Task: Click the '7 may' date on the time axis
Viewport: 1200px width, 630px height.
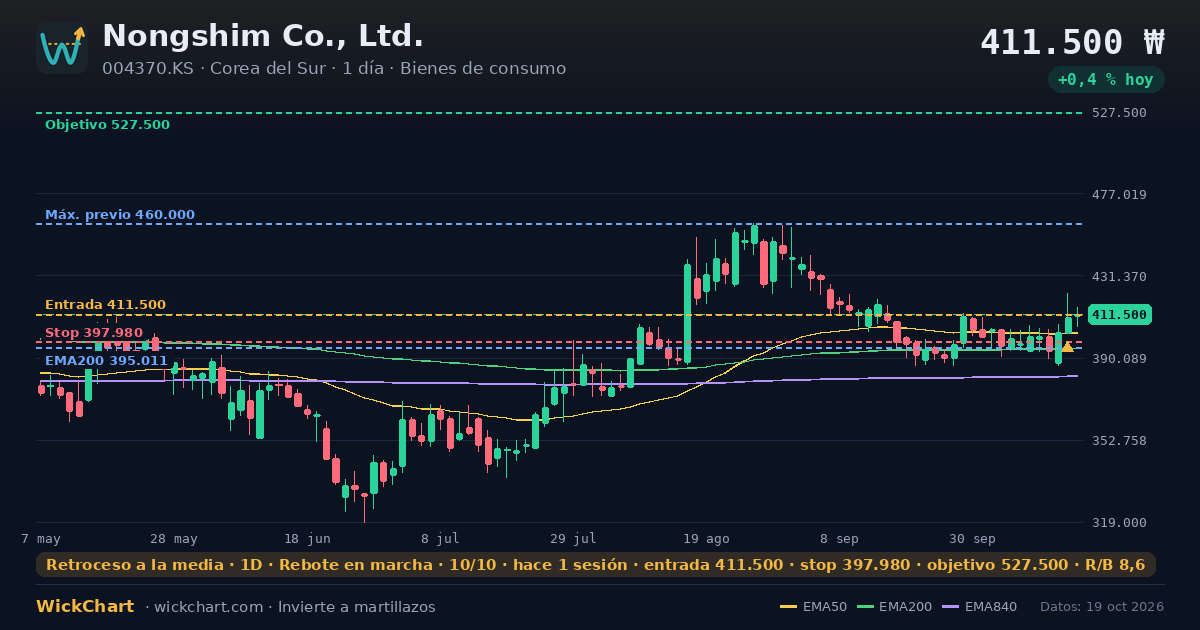Action: 41,539
